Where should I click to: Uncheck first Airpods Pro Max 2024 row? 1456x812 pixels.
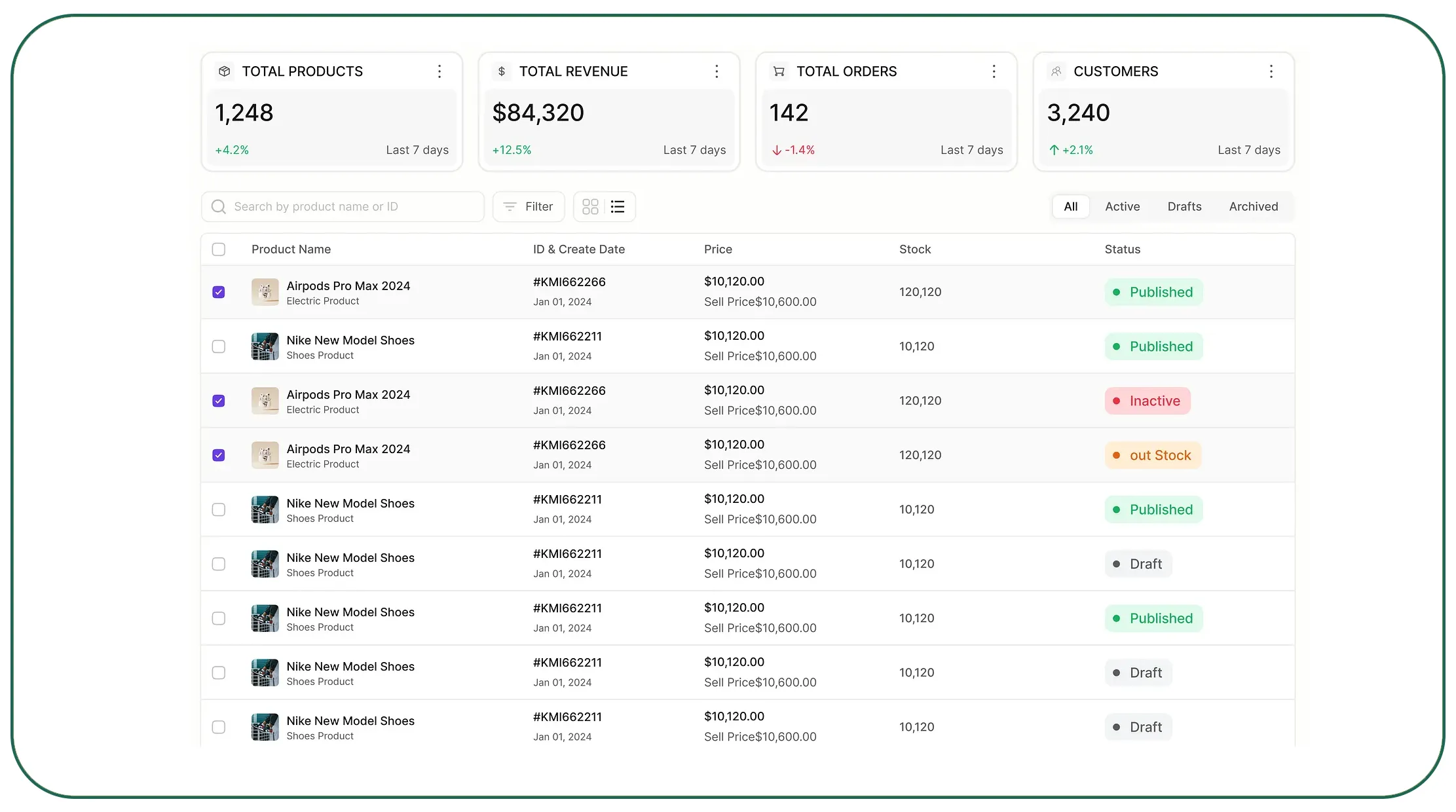point(219,292)
